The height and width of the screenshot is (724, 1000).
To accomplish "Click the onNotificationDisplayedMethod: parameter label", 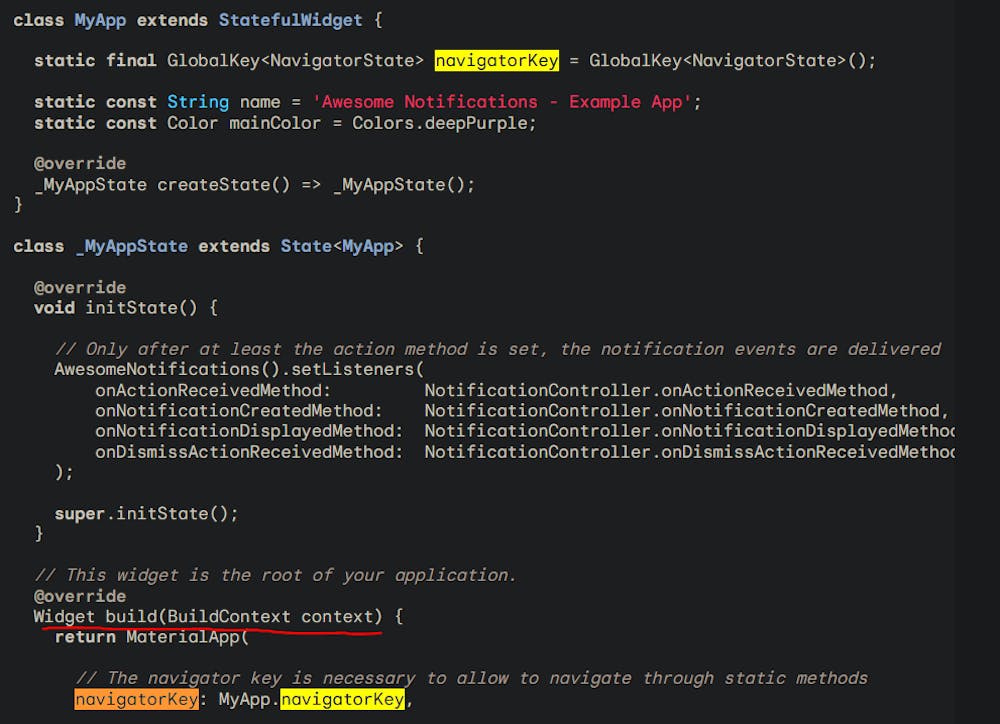I will [249, 431].
